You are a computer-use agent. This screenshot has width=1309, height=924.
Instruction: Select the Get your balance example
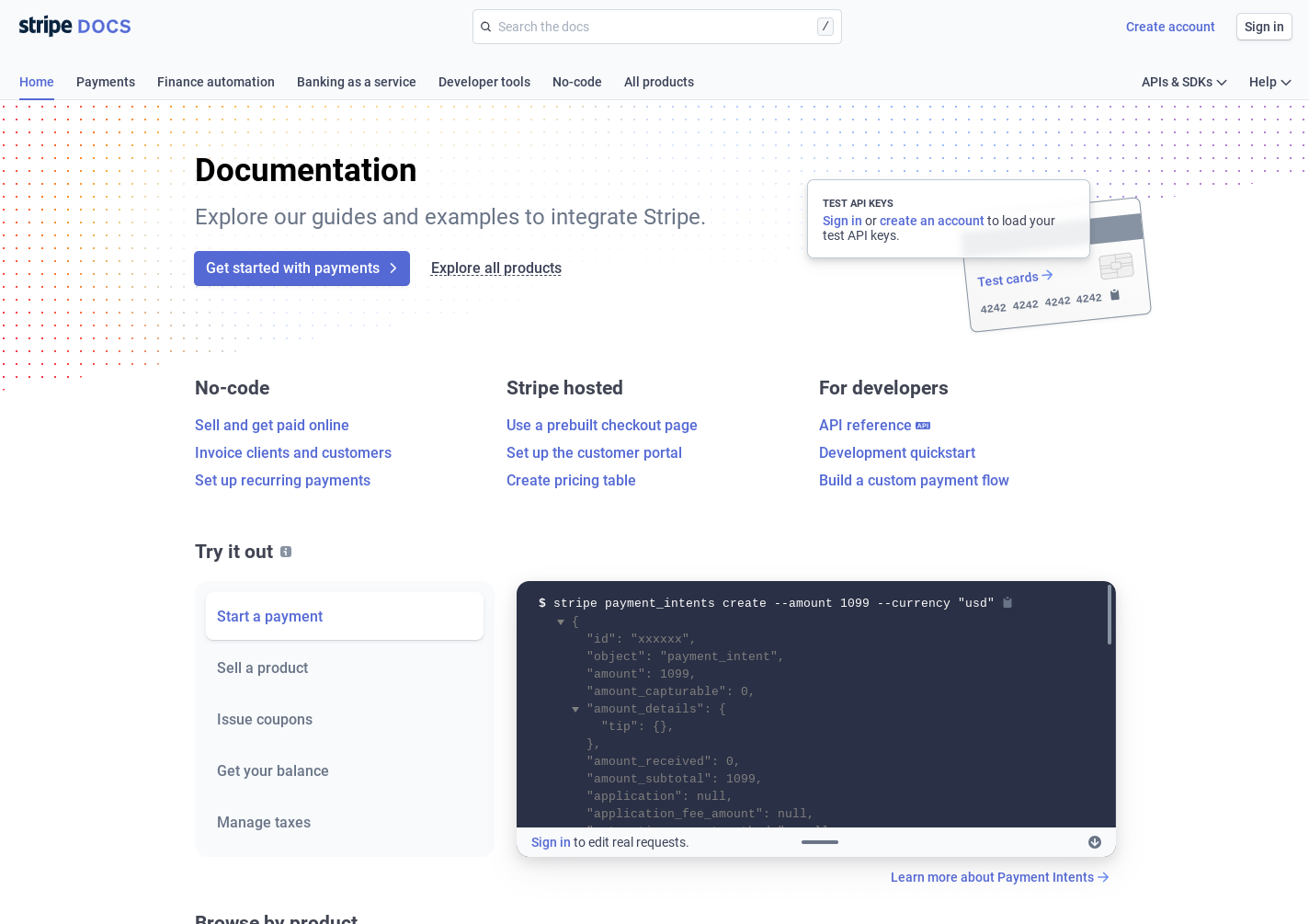(345, 770)
